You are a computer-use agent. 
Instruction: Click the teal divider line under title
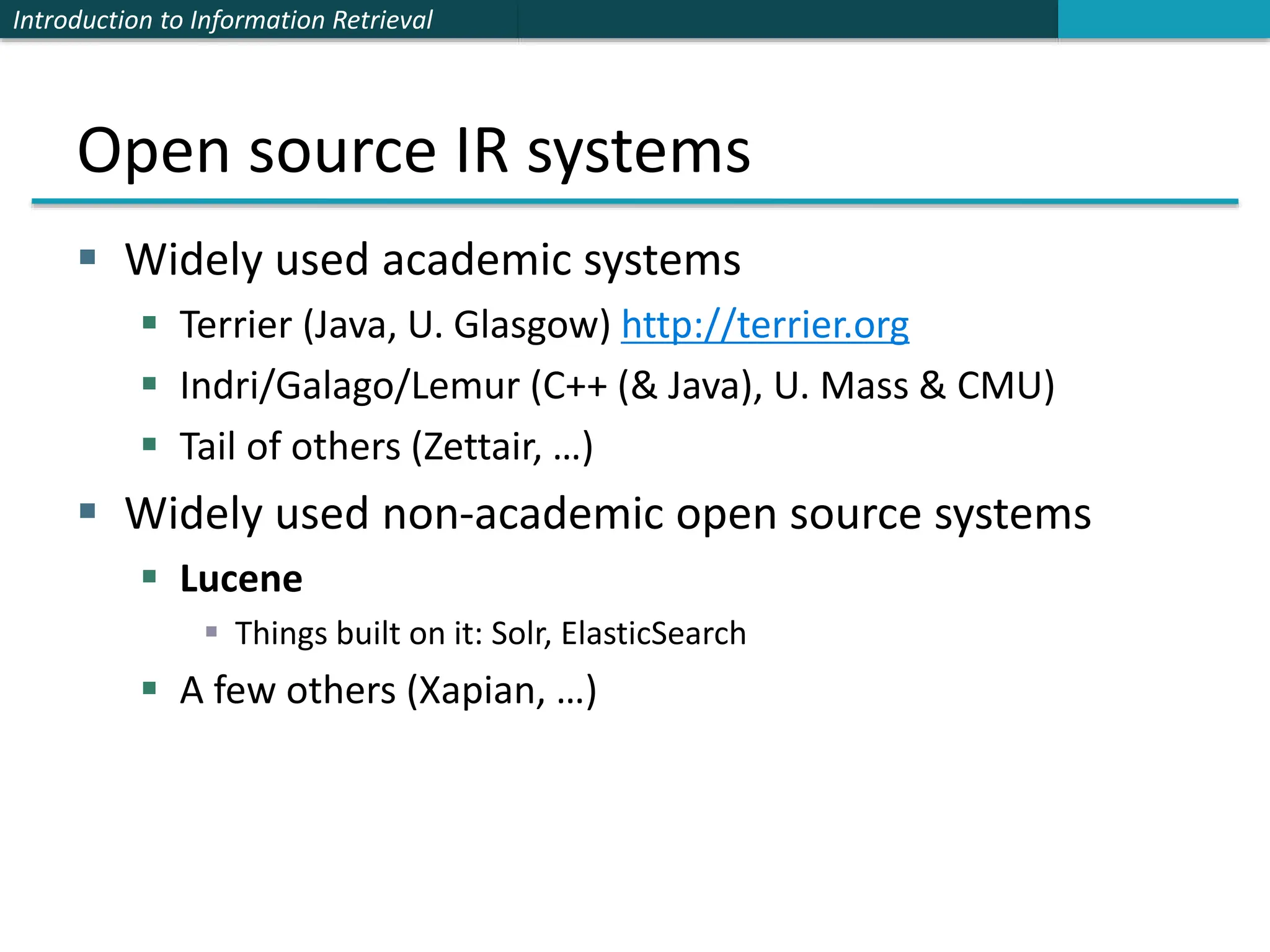(634, 201)
